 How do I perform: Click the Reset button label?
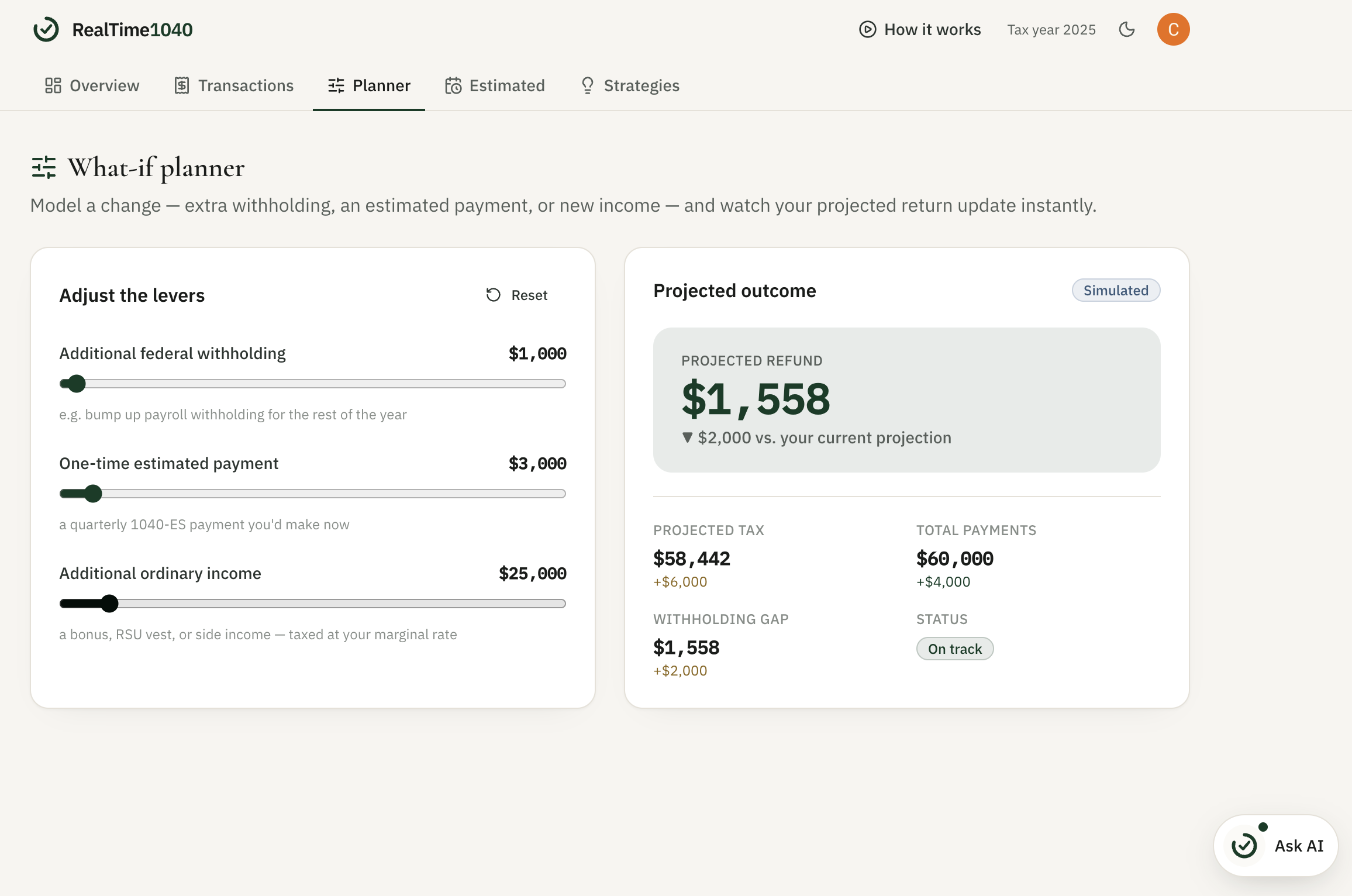(x=529, y=295)
